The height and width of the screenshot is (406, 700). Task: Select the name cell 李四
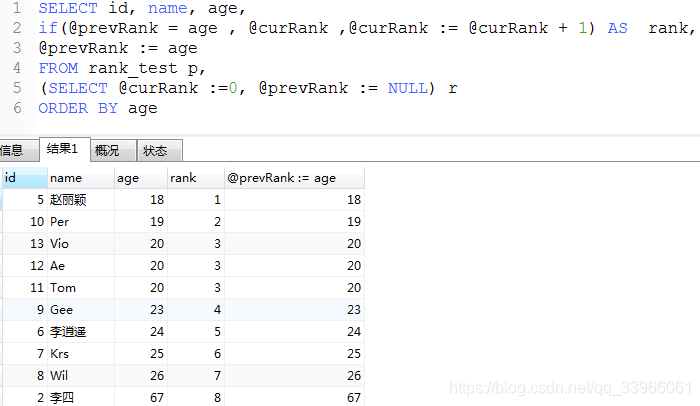pyautogui.click(x=81, y=397)
